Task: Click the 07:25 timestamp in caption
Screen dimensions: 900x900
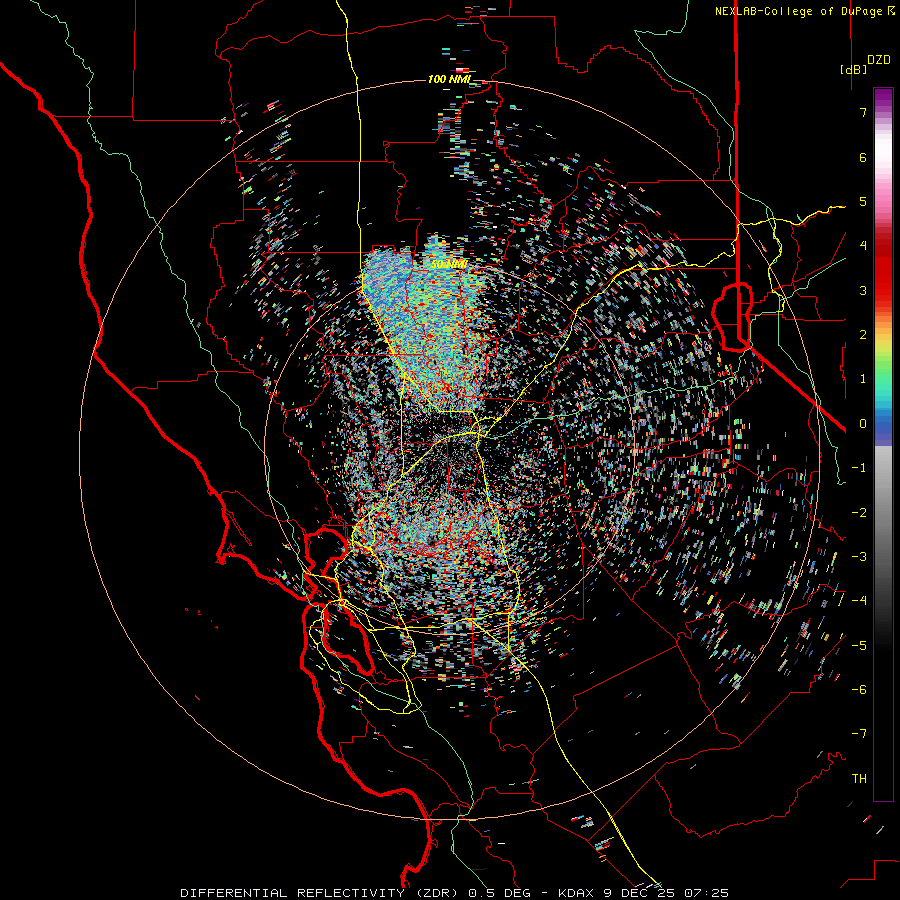Action: 709,893
